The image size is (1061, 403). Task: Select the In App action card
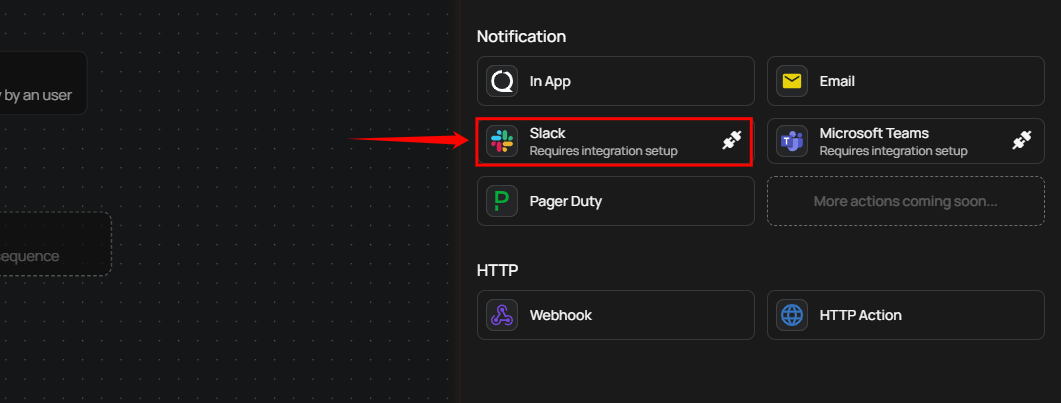pos(616,81)
